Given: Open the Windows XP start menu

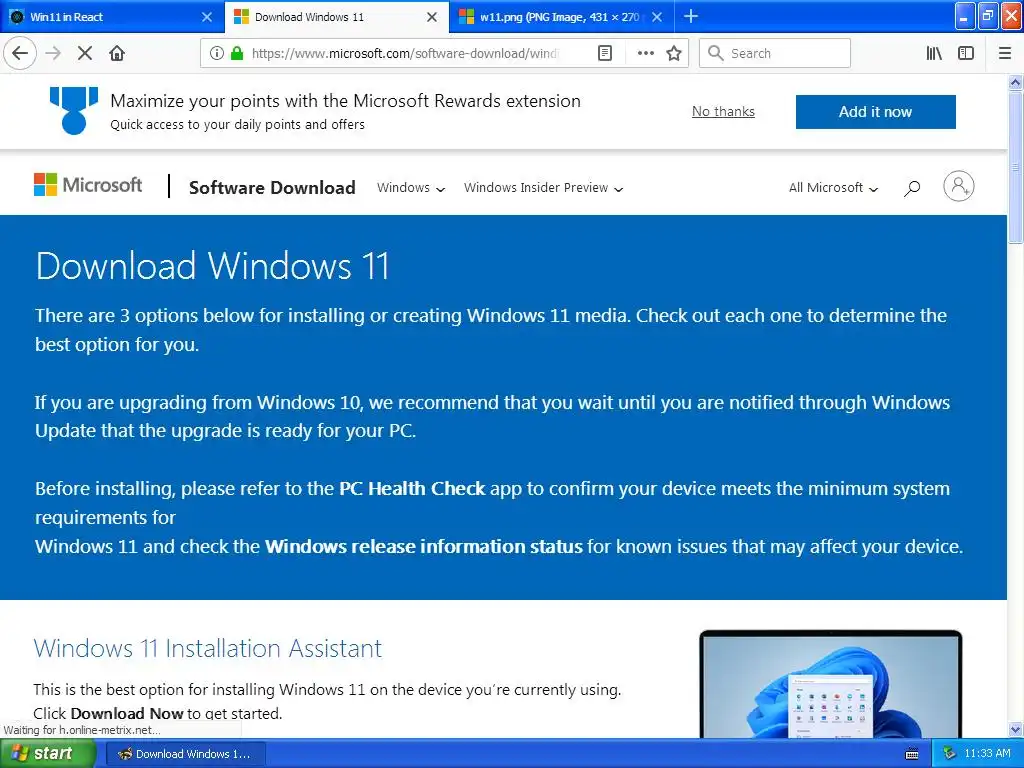Looking at the screenshot, I should click(46, 754).
